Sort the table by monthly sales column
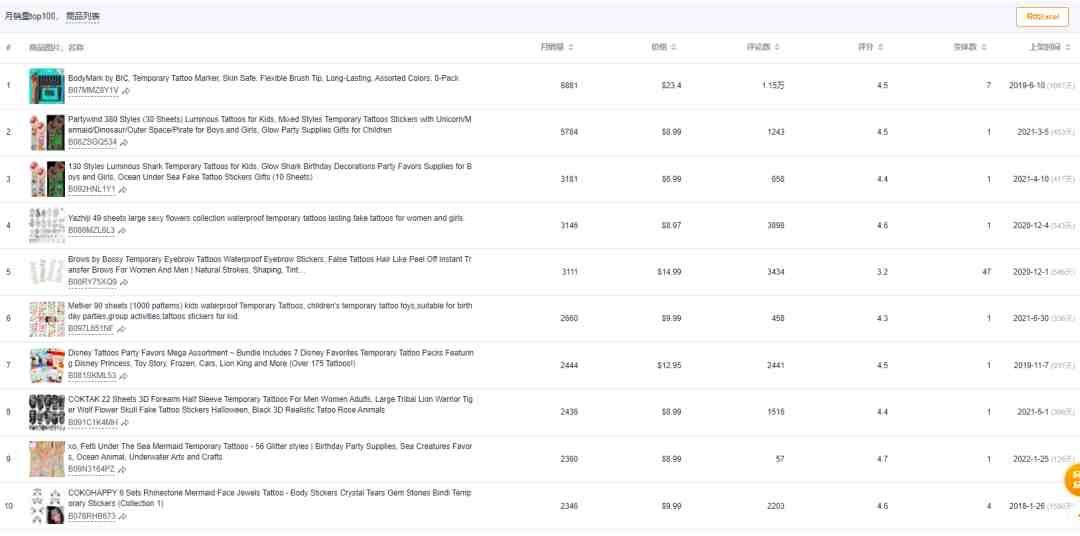Viewport: 1080px width, 536px height. tap(557, 47)
